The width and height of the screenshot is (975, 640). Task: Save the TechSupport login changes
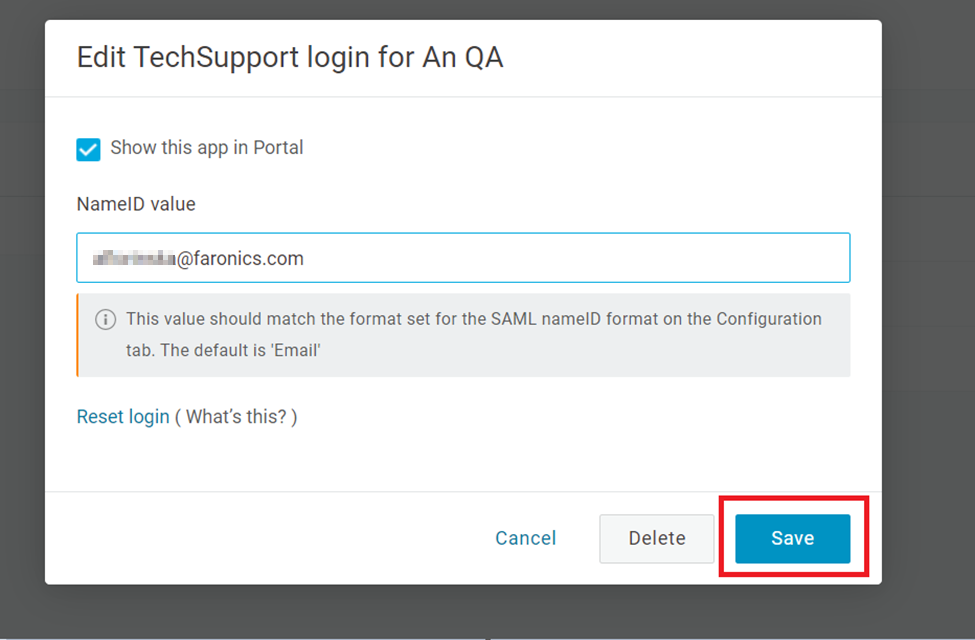(x=792, y=538)
